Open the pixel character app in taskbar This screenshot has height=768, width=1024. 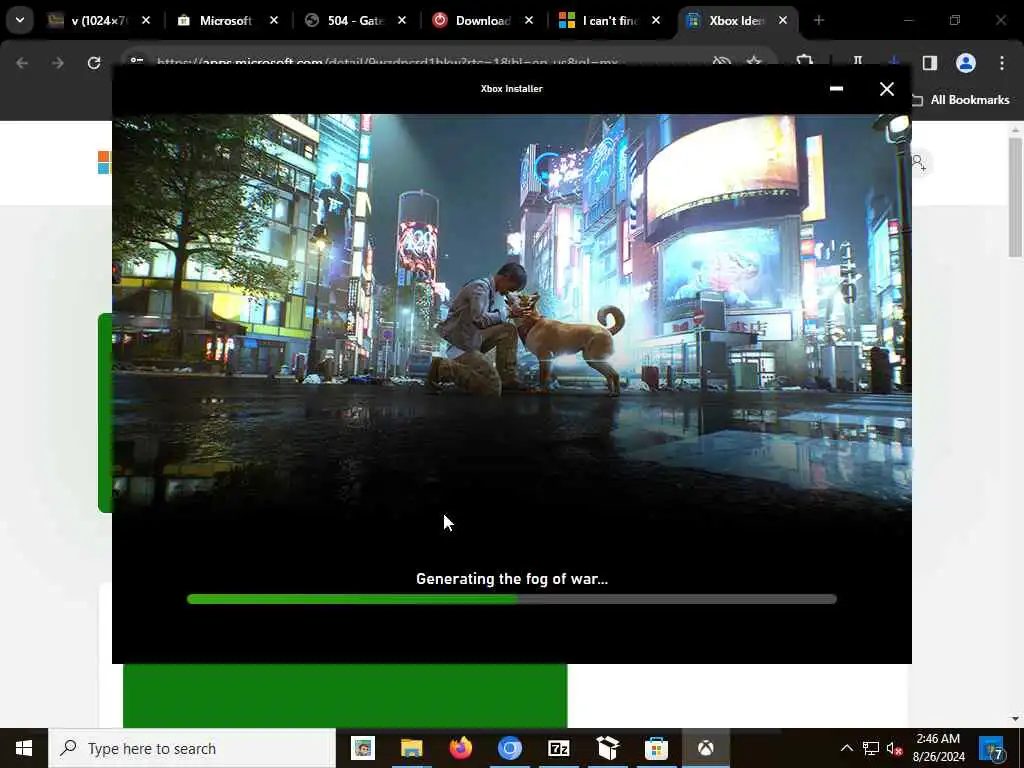point(362,748)
